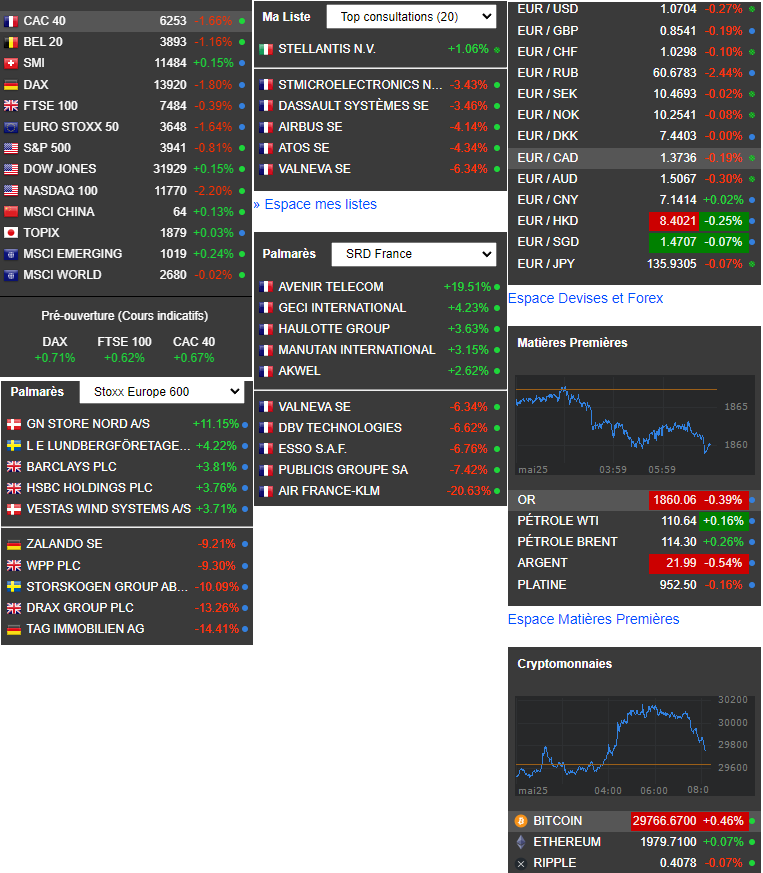Image resolution: width=763 pixels, height=873 pixels.
Task: Click the US flag beside S&P 500
Action: click(11, 148)
